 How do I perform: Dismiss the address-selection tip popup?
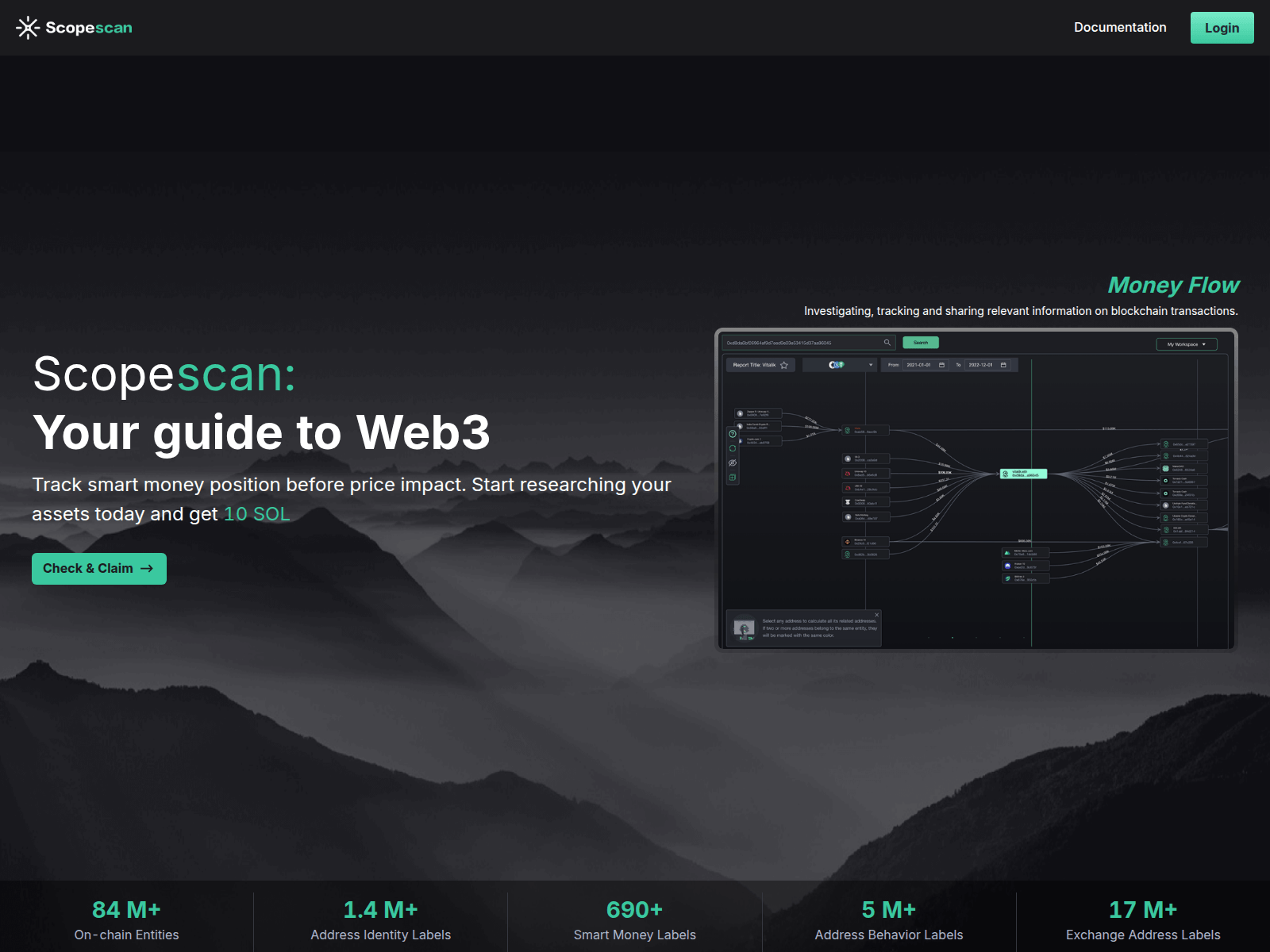click(876, 615)
